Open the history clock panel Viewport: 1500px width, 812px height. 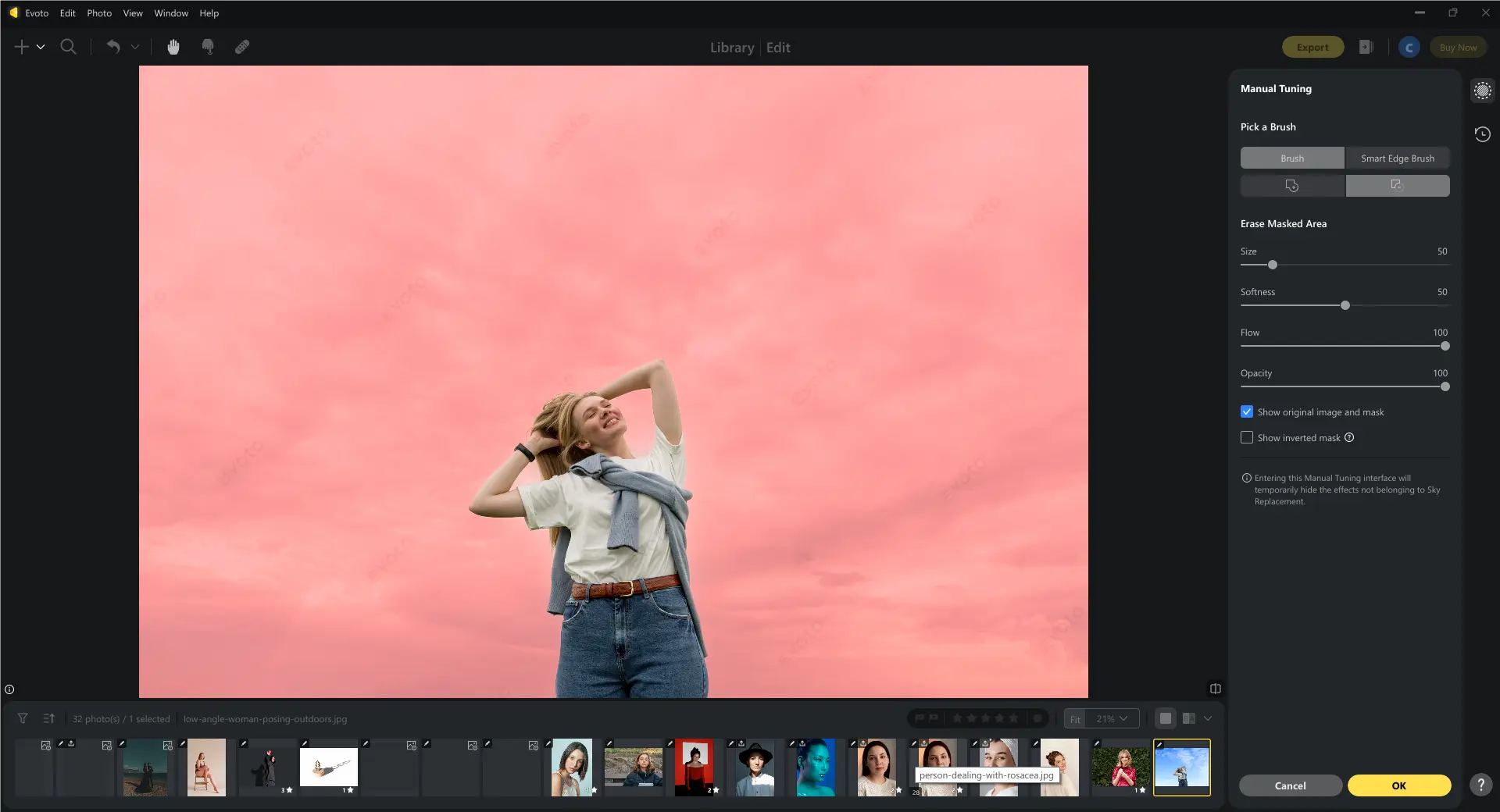1482,134
